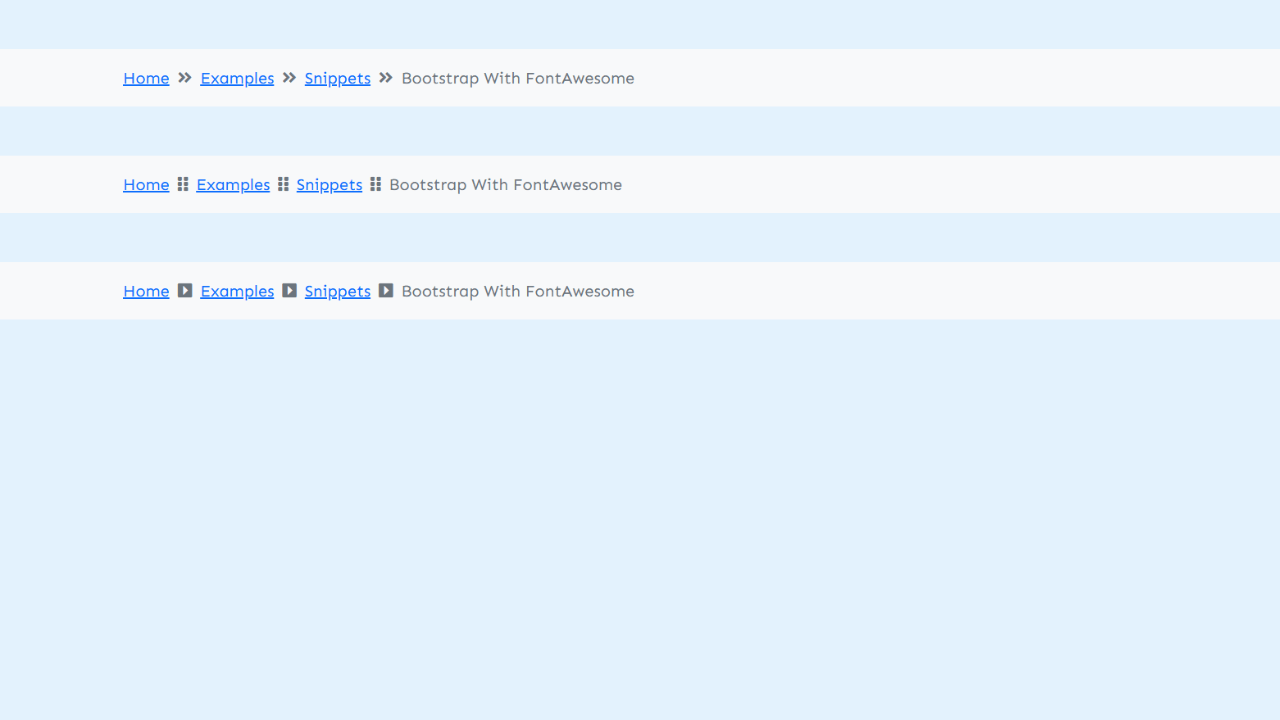The height and width of the screenshot is (720, 1280).
Task: Open Home in the play-icon breadcrumb
Action: click(146, 291)
